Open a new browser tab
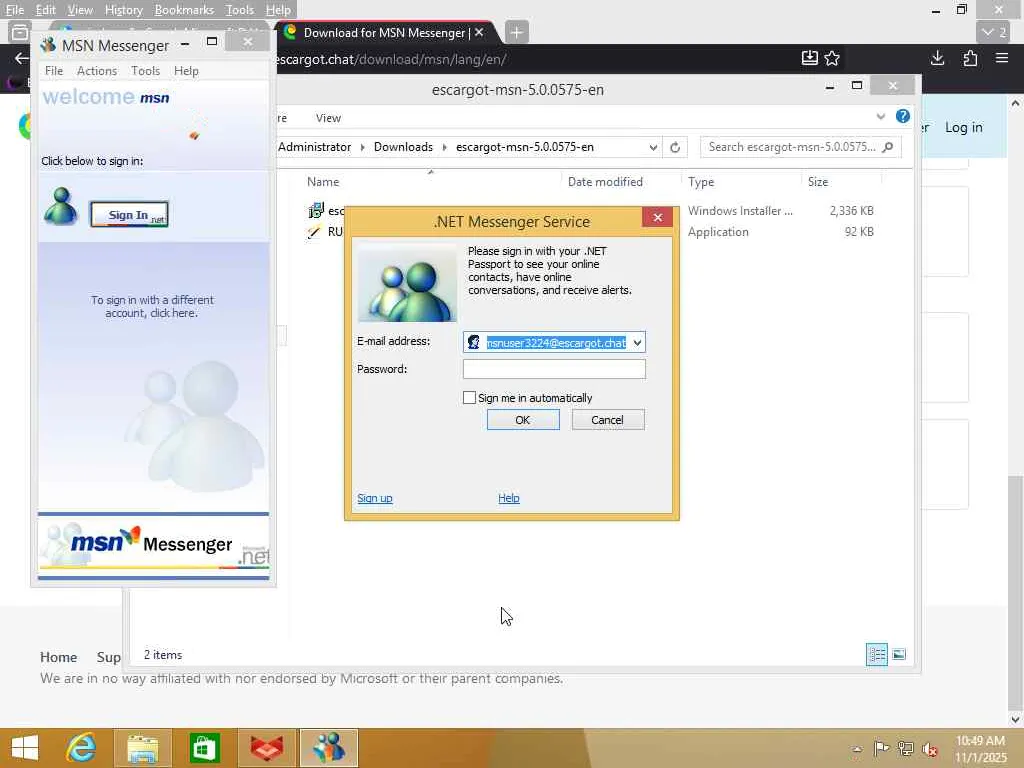This screenshot has width=1024, height=768. click(x=516, y=32)
